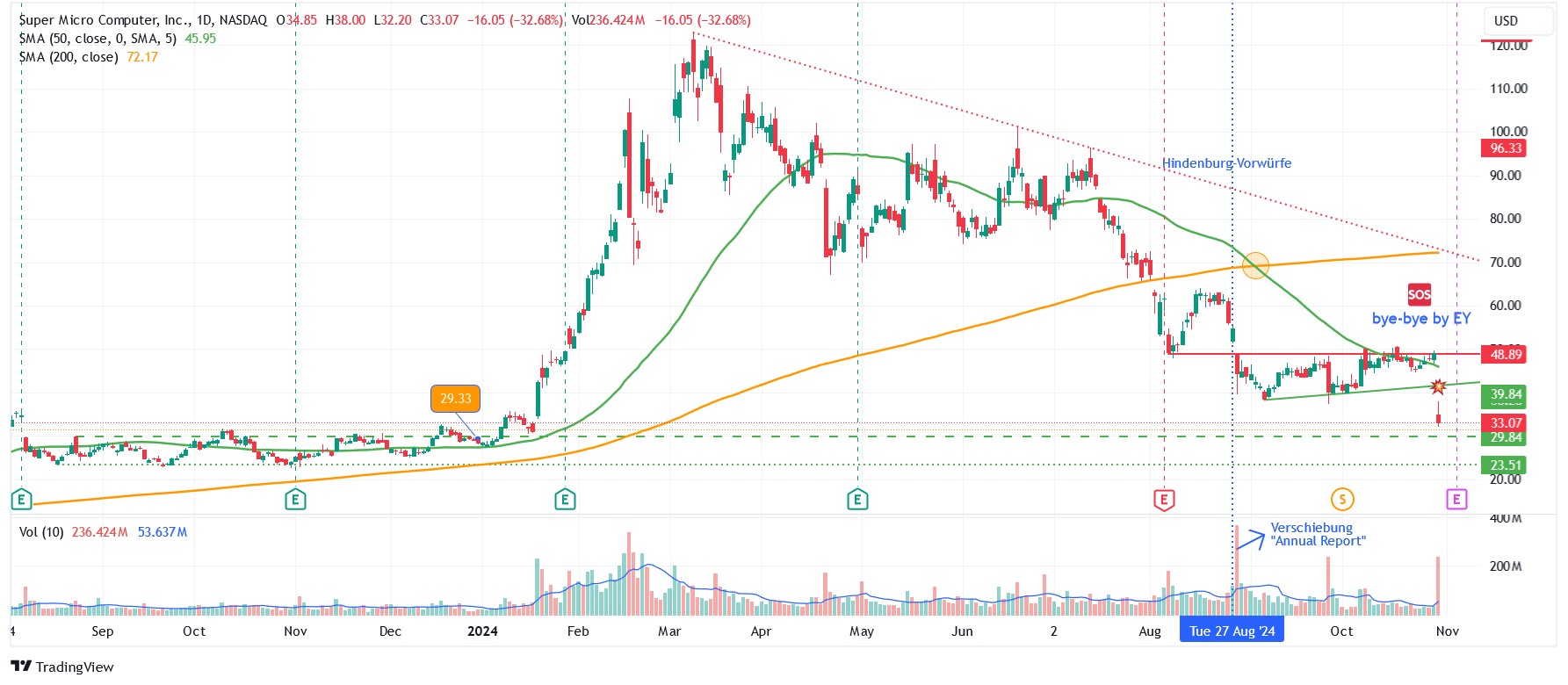Click the earnings E marker above May
The image size is (1568, 685).
[x=857, y=500]
